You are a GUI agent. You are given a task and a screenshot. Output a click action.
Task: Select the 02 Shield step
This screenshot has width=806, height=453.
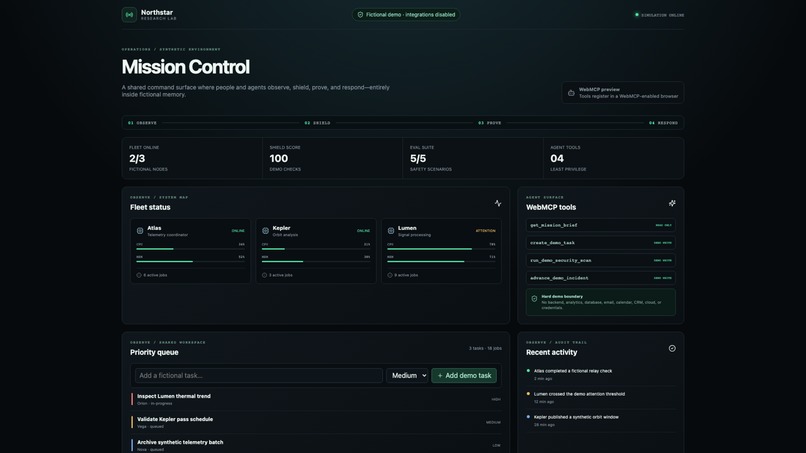pyautogui.click(x=317, y=123)
